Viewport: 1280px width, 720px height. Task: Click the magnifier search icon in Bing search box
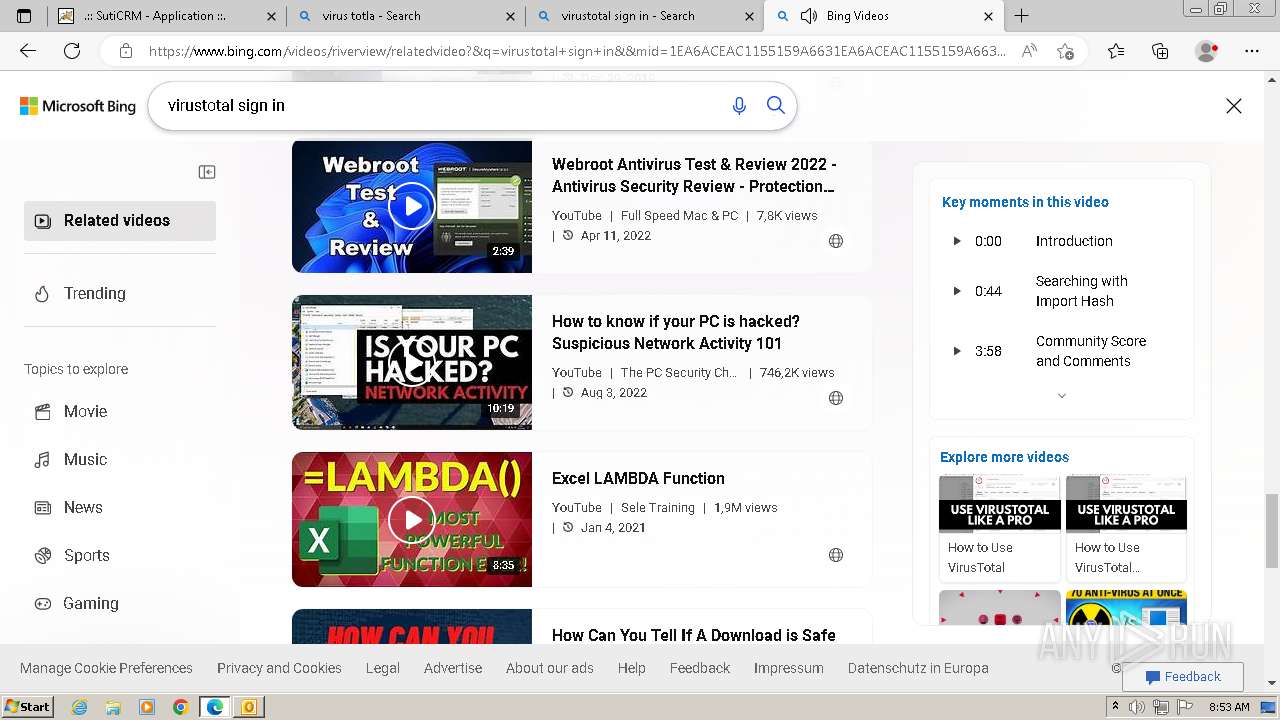(776, 105)
